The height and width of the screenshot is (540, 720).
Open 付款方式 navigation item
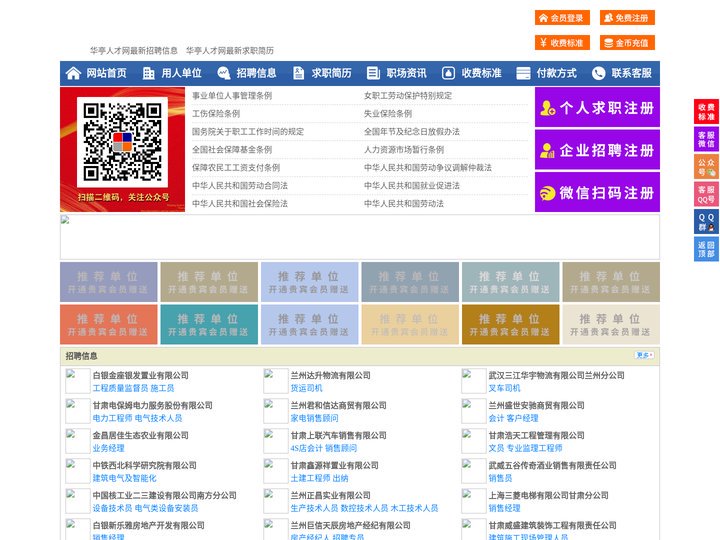pos(556,73)
